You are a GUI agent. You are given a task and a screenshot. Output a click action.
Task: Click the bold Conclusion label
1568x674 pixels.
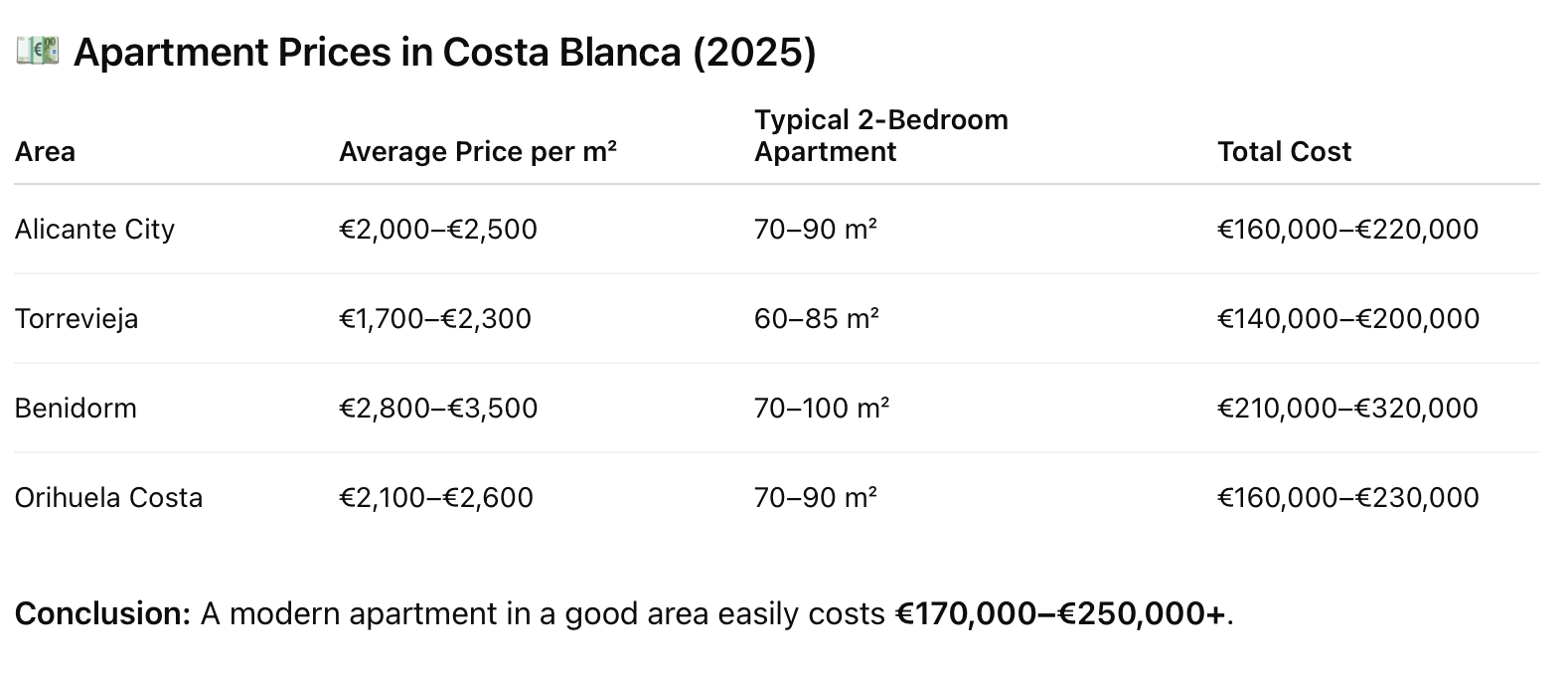click(102, 613)
